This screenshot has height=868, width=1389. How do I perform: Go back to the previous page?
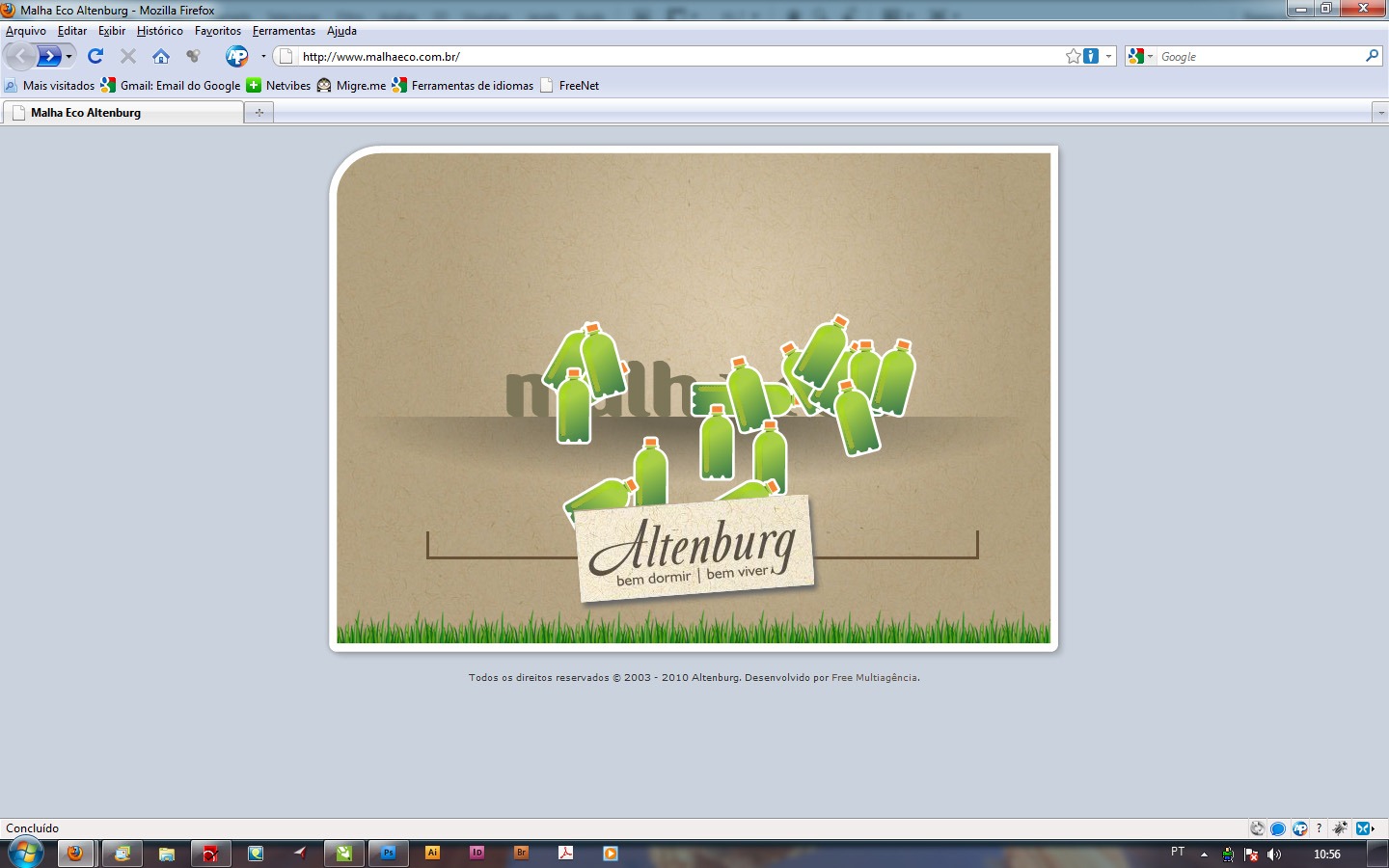click(21, 56)
